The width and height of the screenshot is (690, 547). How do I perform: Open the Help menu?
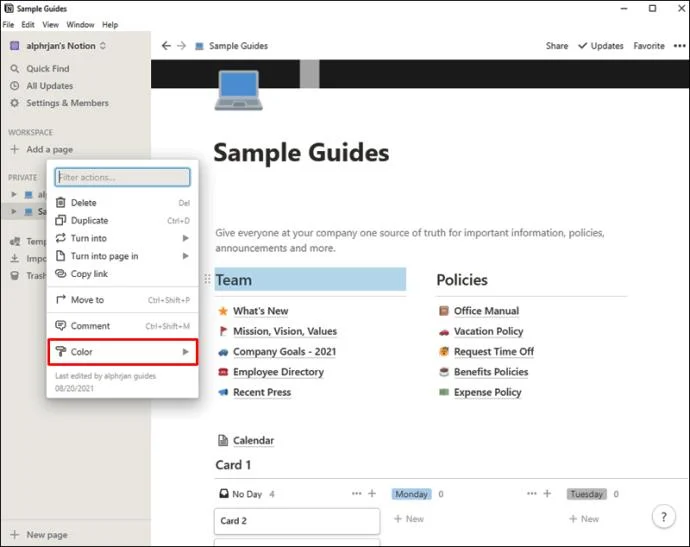[x=110, y=25]
